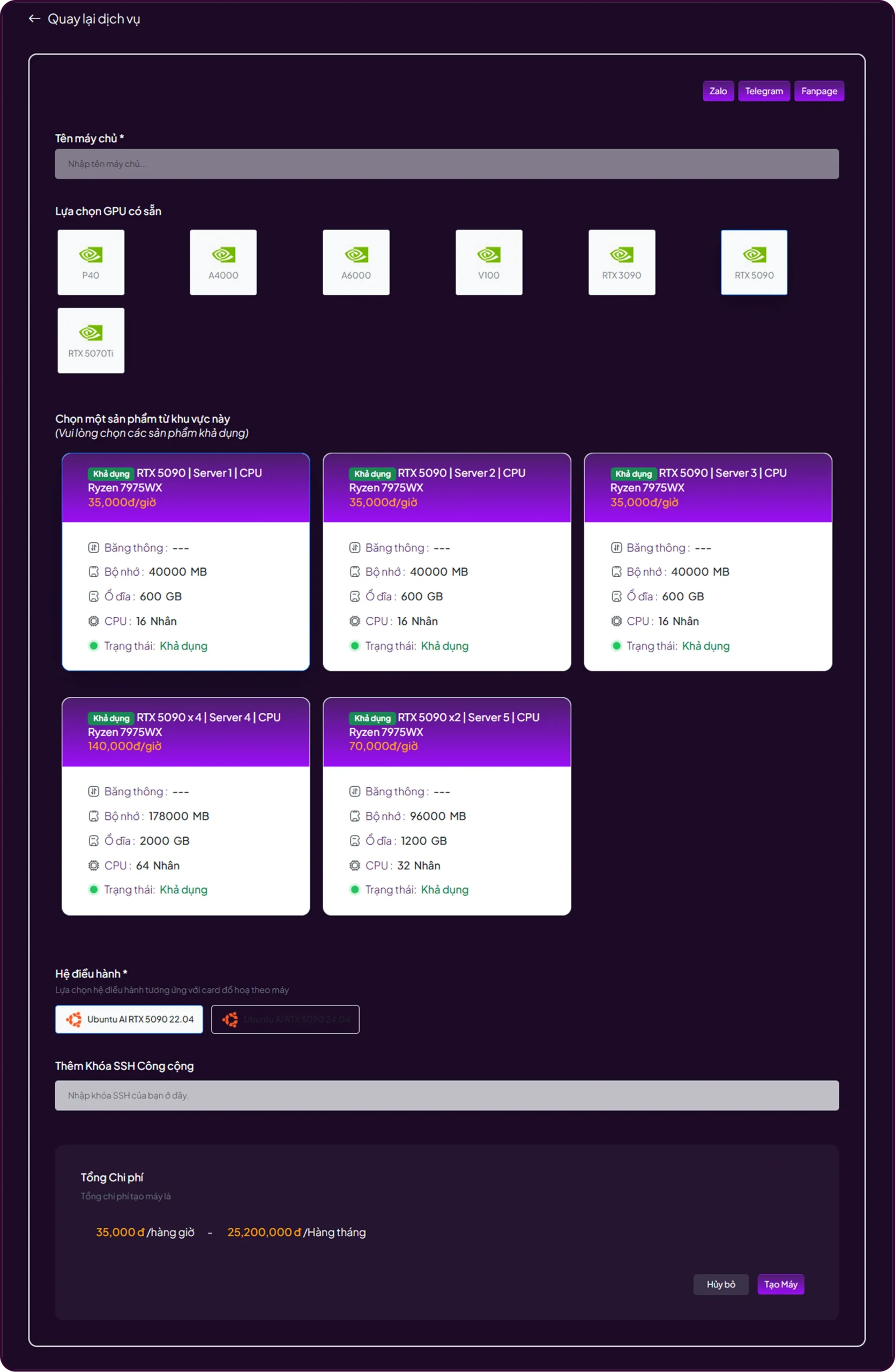Select the RTX 3090 GPU tile
The width and height of the screenshot is (895, 1372).
tap(622, 262)
